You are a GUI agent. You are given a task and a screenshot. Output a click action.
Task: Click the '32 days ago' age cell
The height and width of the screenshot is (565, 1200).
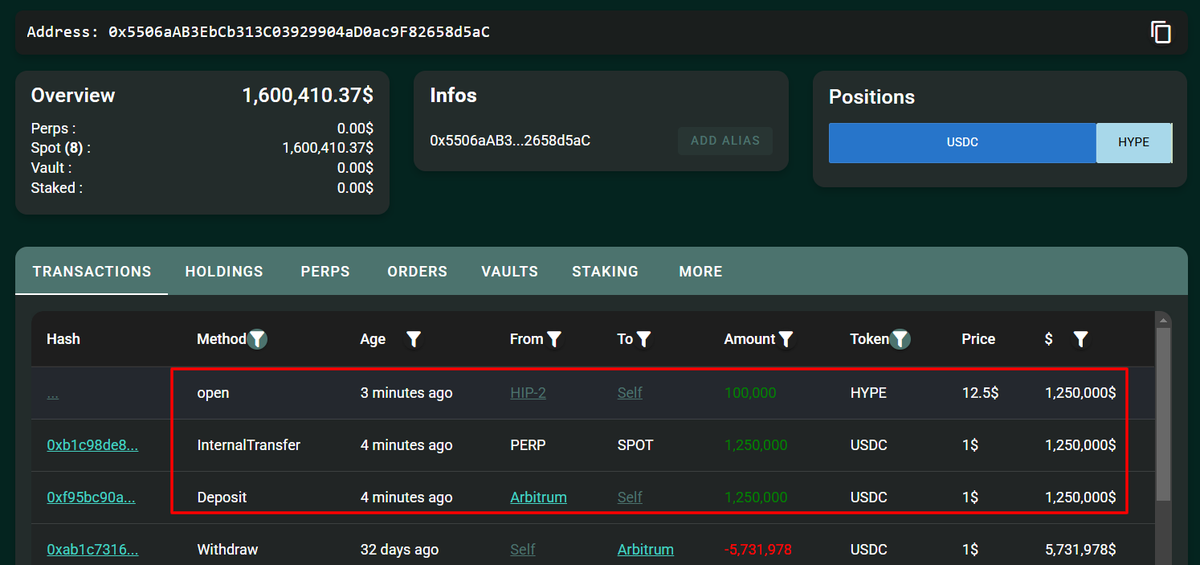click(399, 549)
